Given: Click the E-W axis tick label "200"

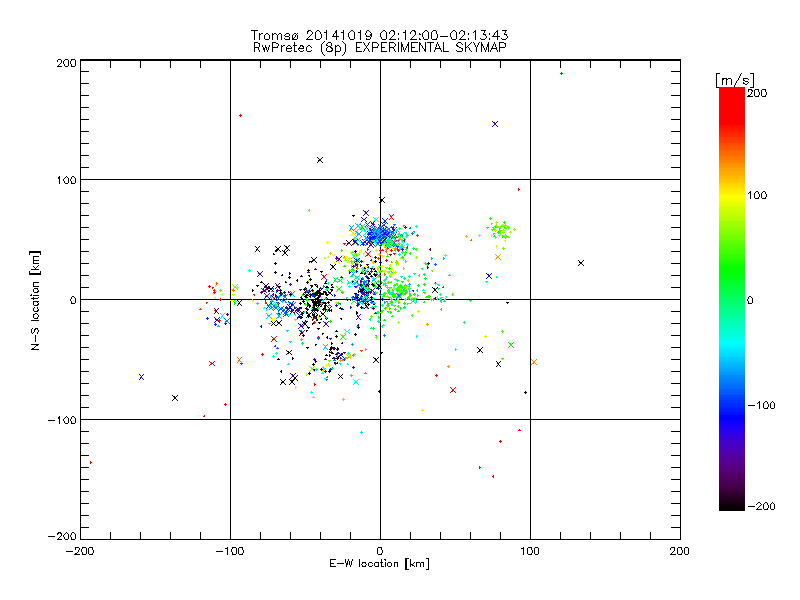Looking at the screenshot, I should click(680, 551).
